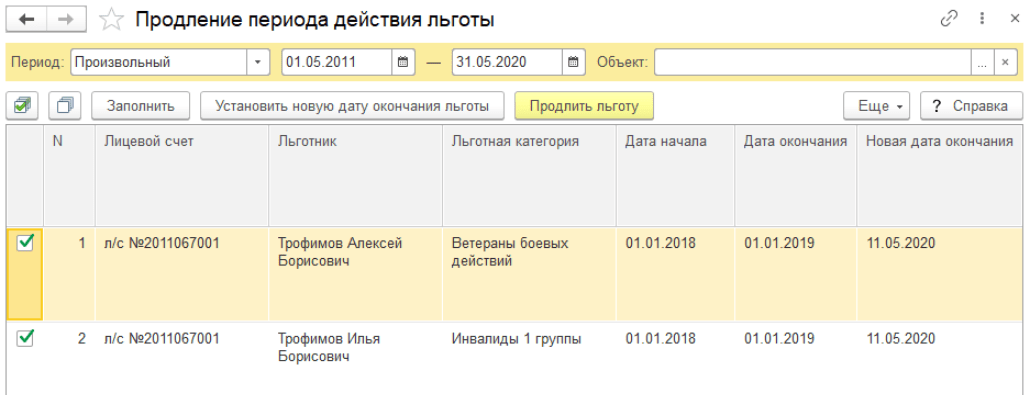This screenshot has height=395, width=1028.
Task: Add form to favorites with star icon
Action: (x=111, y=20)
